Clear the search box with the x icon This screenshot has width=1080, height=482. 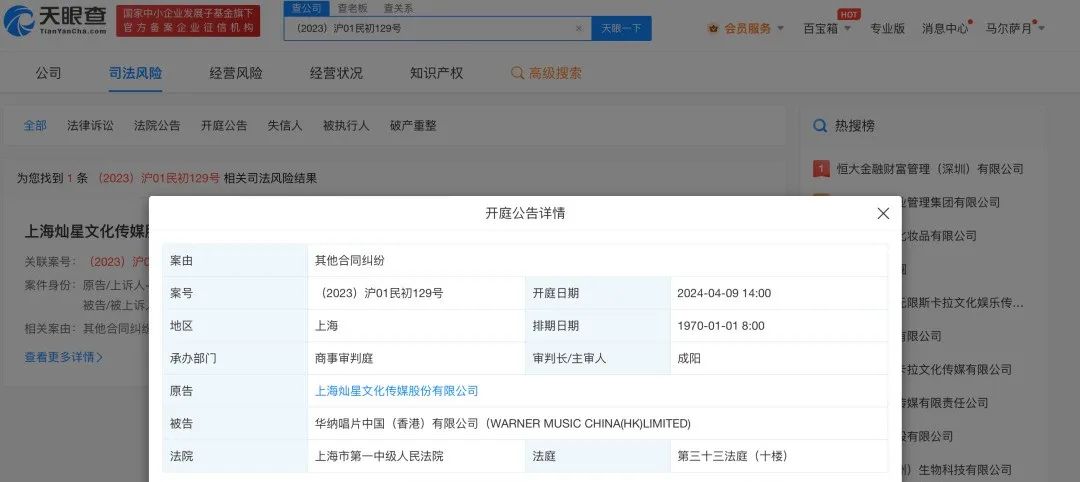(x=578, y=29)
